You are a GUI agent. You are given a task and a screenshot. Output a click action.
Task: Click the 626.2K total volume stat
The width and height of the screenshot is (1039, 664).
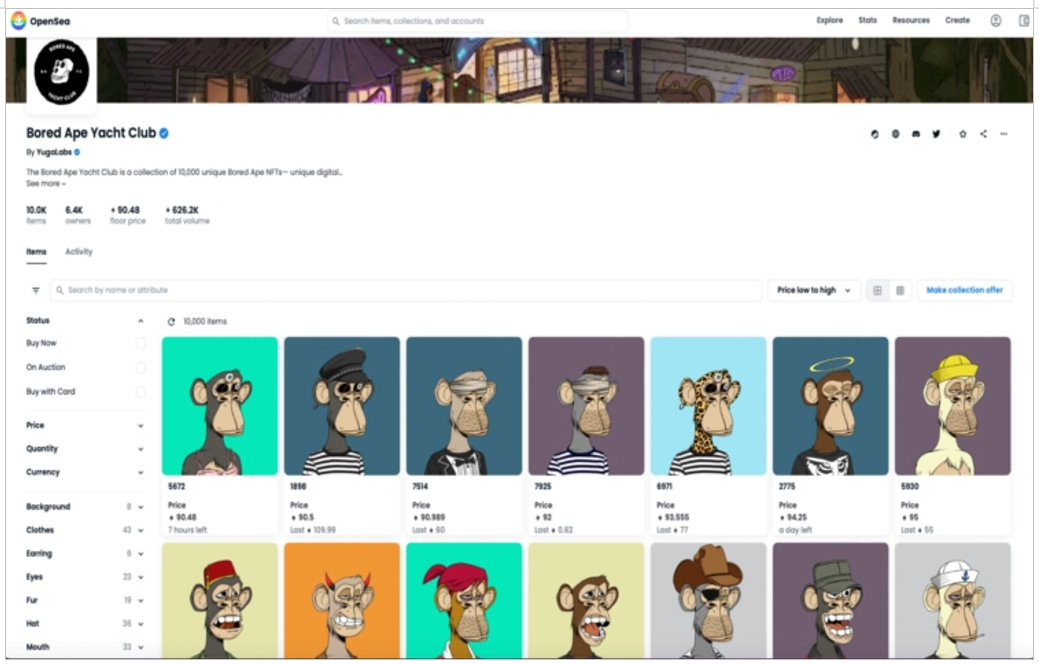coord(187,215)
